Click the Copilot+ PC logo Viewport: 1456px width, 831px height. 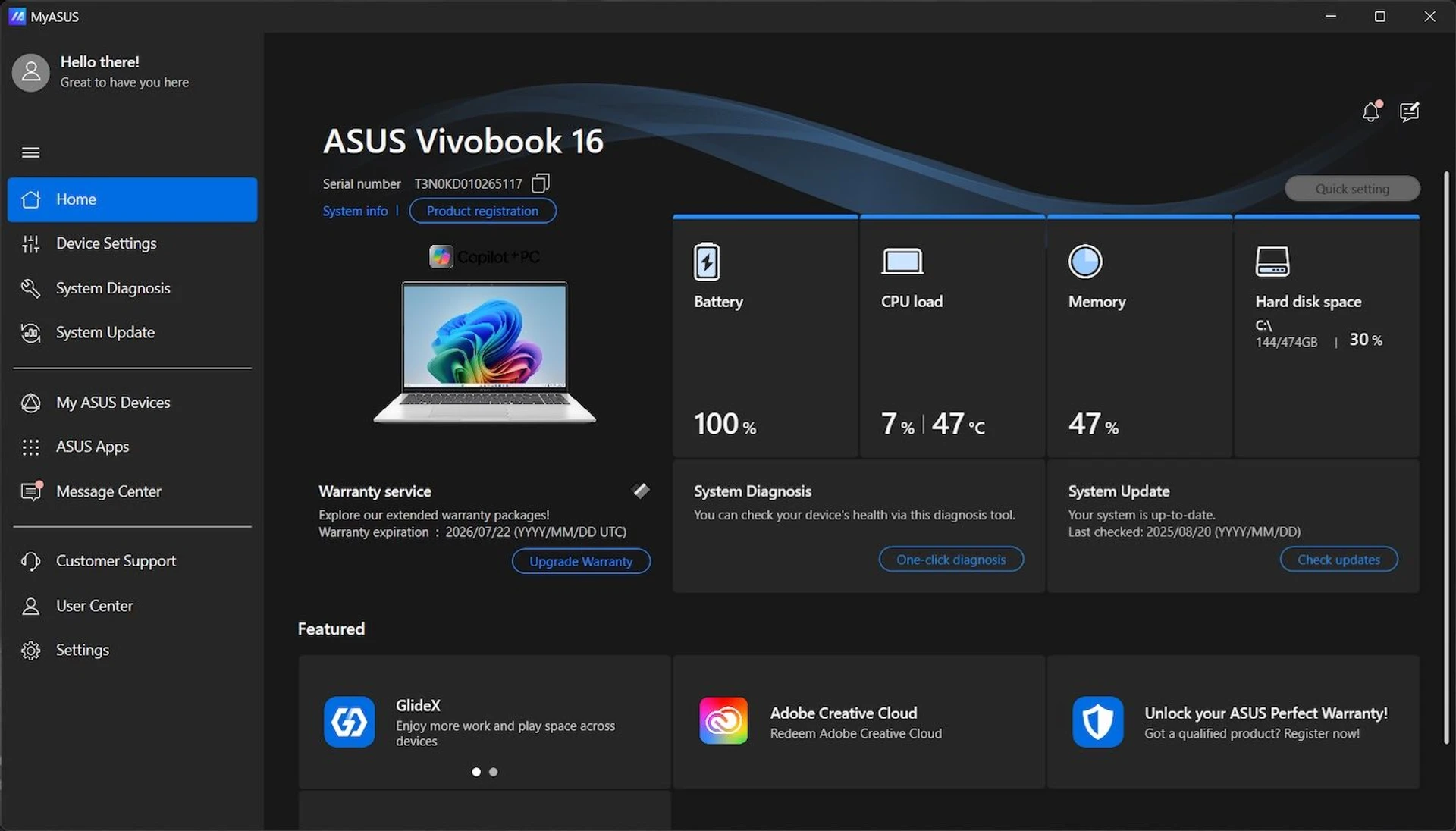point(485,257)
